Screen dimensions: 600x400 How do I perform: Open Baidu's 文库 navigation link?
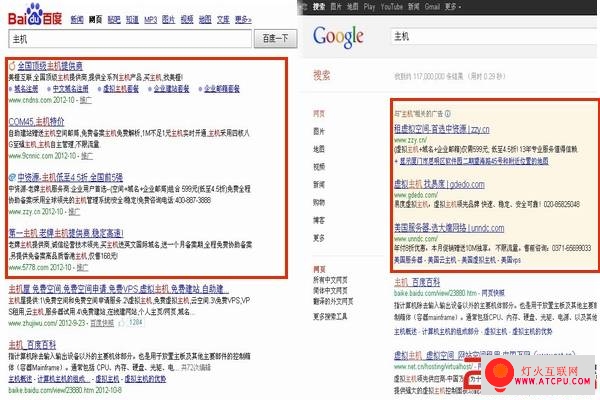pos(223,20)
